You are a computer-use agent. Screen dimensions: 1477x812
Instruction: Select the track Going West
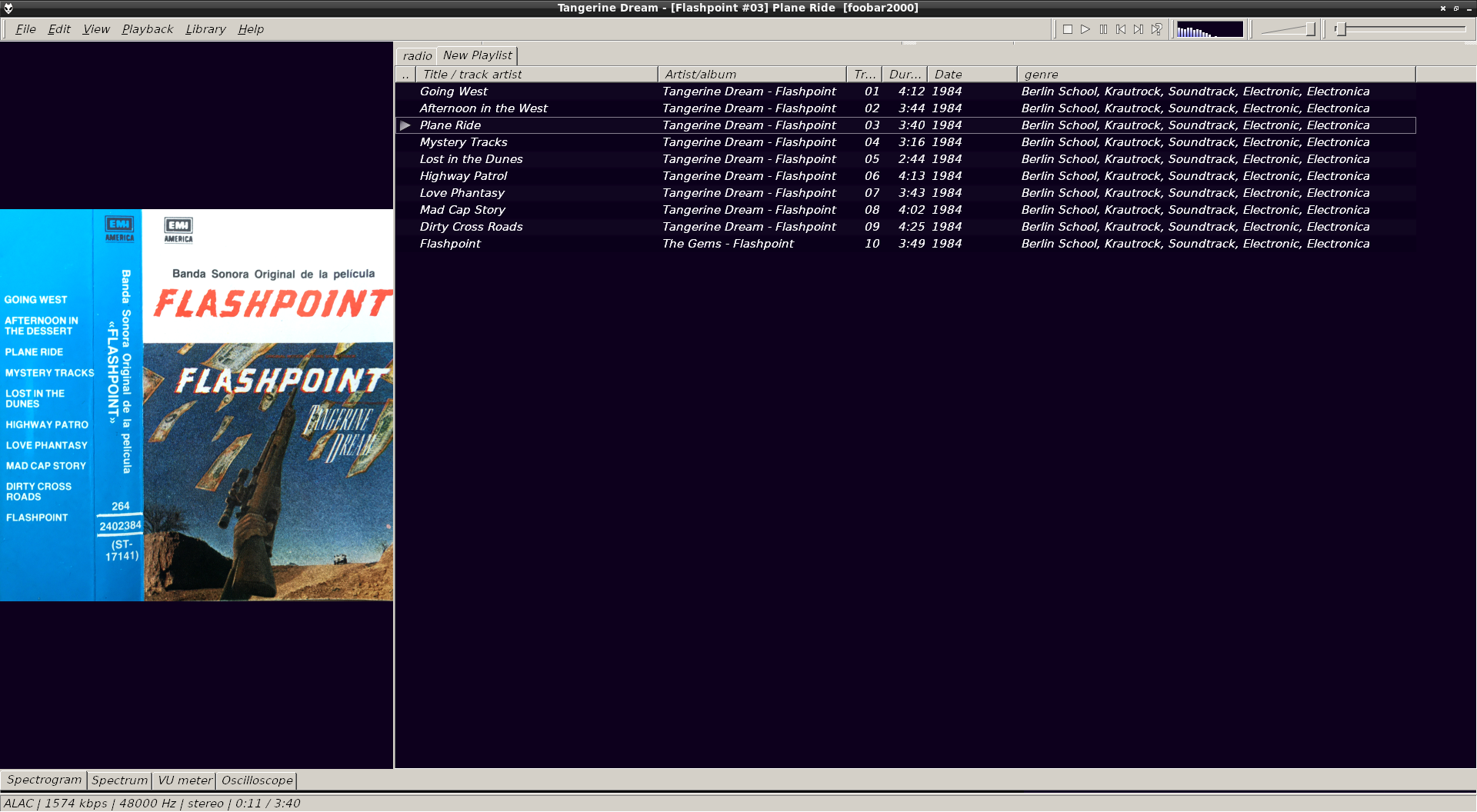click(905, 92)
